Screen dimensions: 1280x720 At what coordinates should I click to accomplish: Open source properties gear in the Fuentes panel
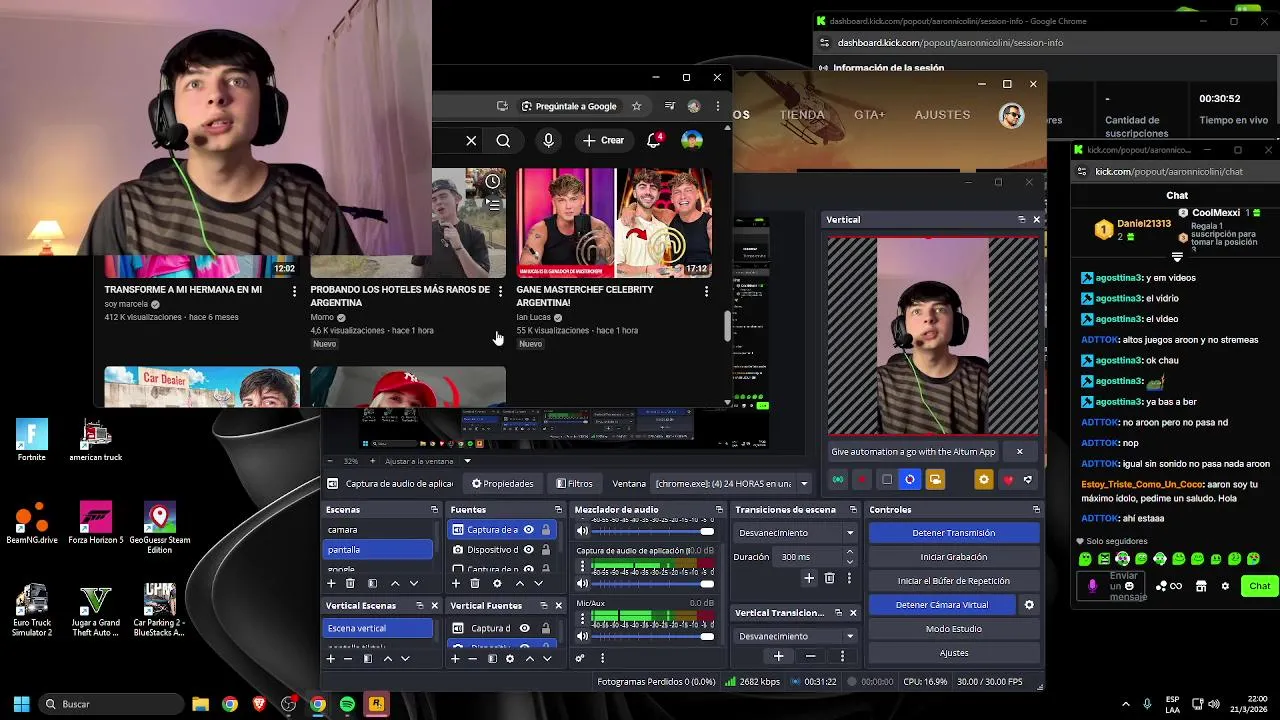(497, 583)
